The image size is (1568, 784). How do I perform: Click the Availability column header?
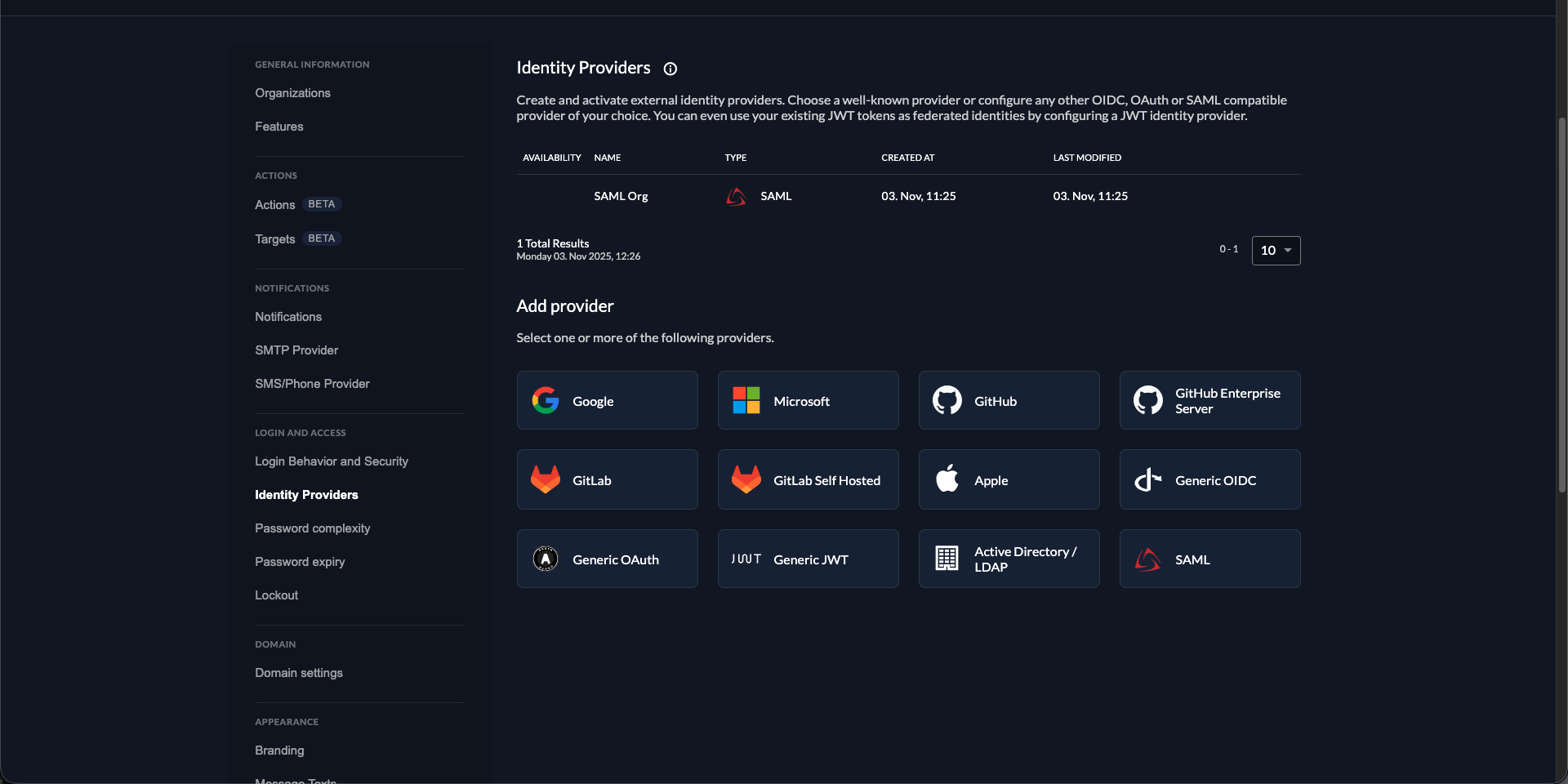click(552, 158)
